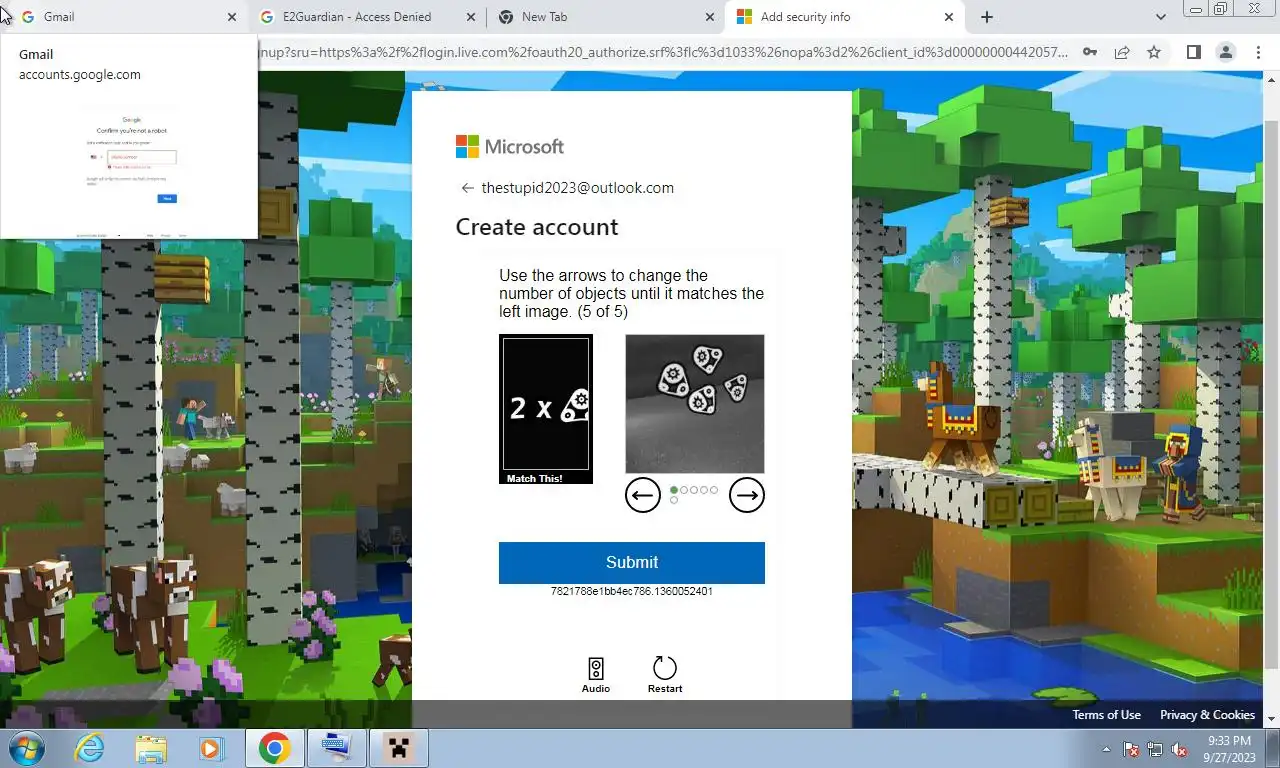Close the E2Guardian tab
The height and width of the screenshot is (768, 1280).
click(471, 17)
